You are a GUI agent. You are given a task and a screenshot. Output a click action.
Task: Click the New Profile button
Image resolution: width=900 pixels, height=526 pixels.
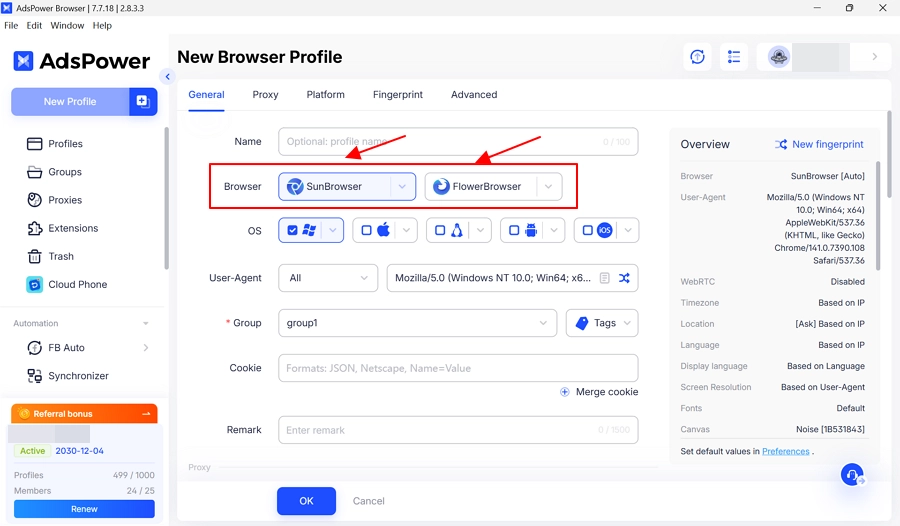[x=70, y=102]
